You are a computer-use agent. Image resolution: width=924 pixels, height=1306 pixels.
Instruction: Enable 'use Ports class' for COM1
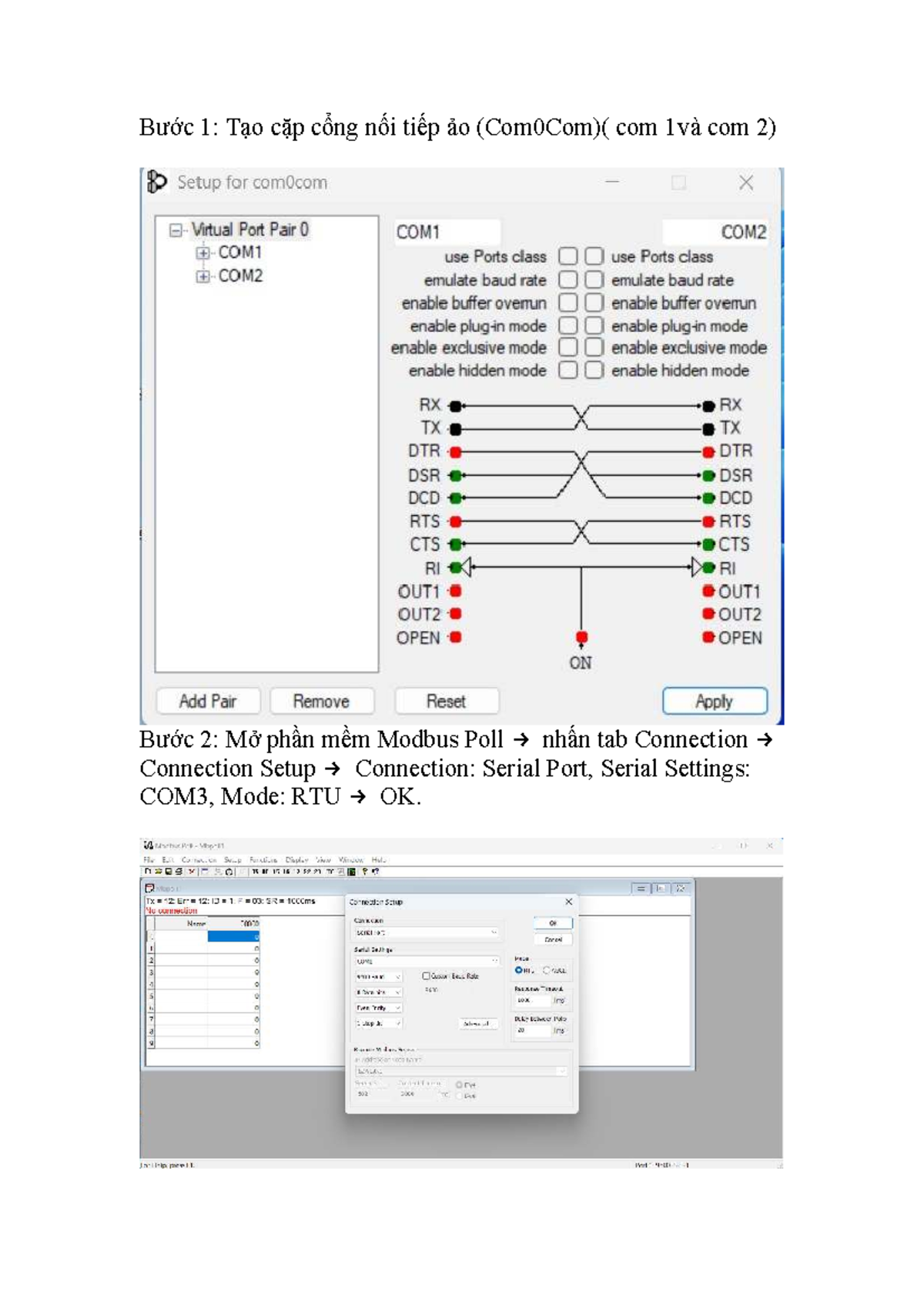(x=568, y=256)
